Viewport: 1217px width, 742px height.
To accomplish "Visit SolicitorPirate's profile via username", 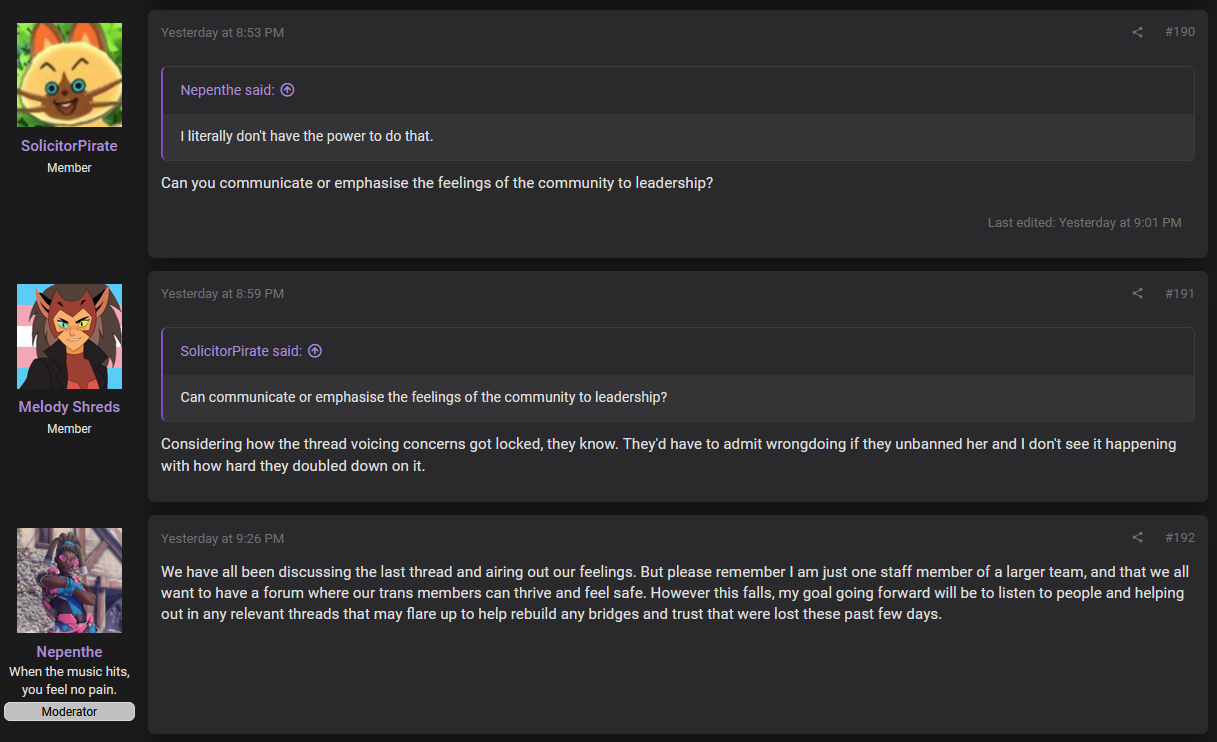I will [69, 146].
